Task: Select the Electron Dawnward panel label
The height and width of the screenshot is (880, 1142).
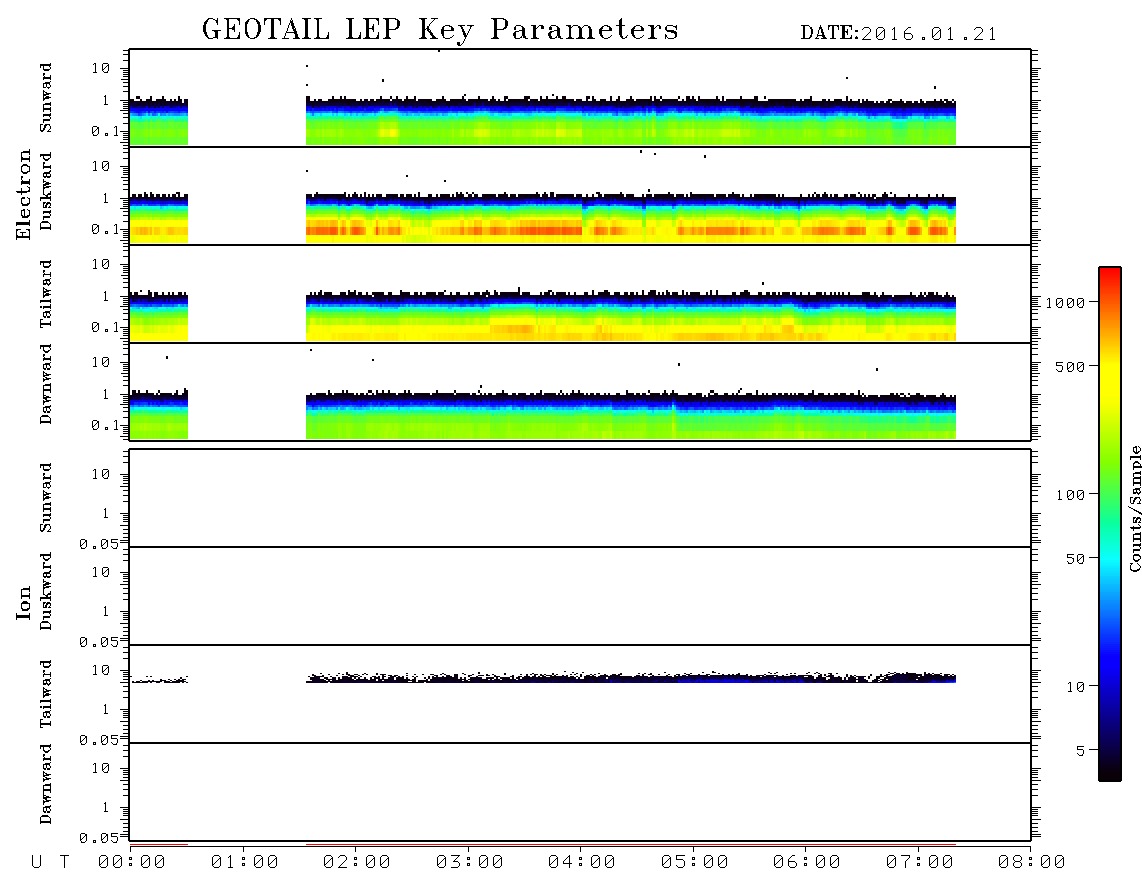Action: click(x=45, y=384)
